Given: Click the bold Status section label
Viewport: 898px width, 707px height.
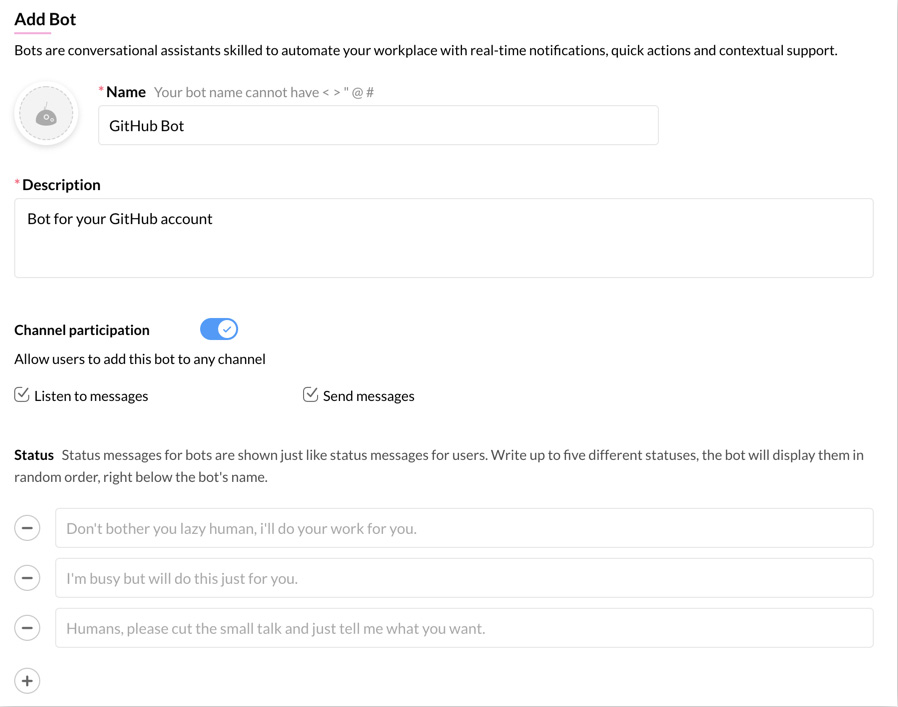Looking at the screenshot, I should coord(34,455).
